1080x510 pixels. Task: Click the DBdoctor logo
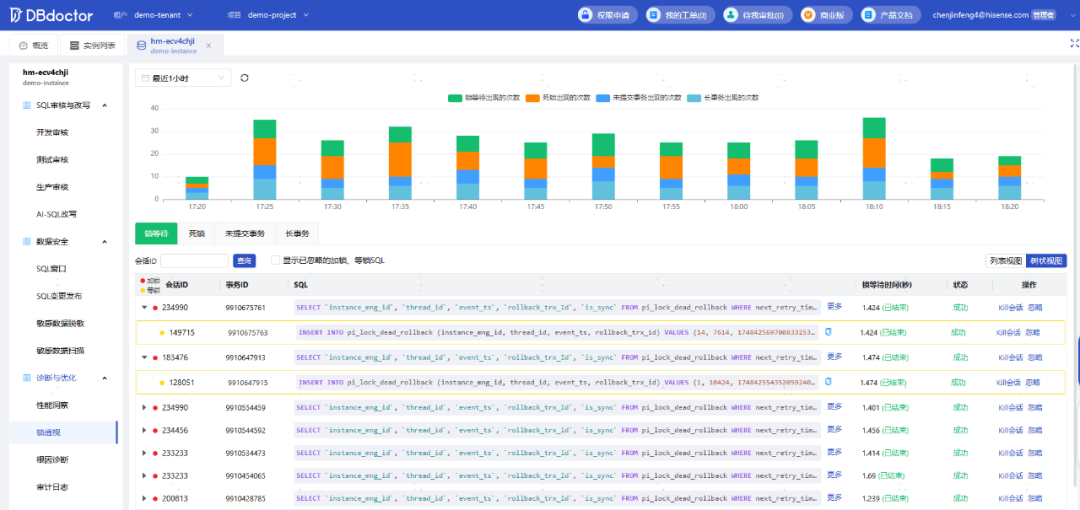pos(50,14)
